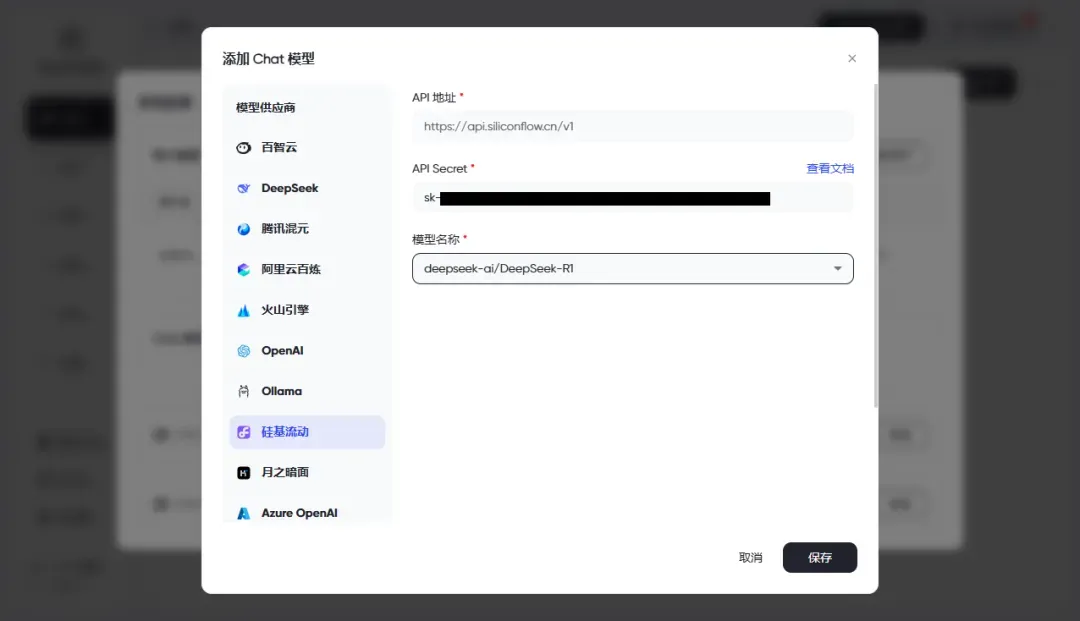This screenshot has height=621, width=1080.
Task: Click the DeepSeek whale icon
Action: click(243, 189)
